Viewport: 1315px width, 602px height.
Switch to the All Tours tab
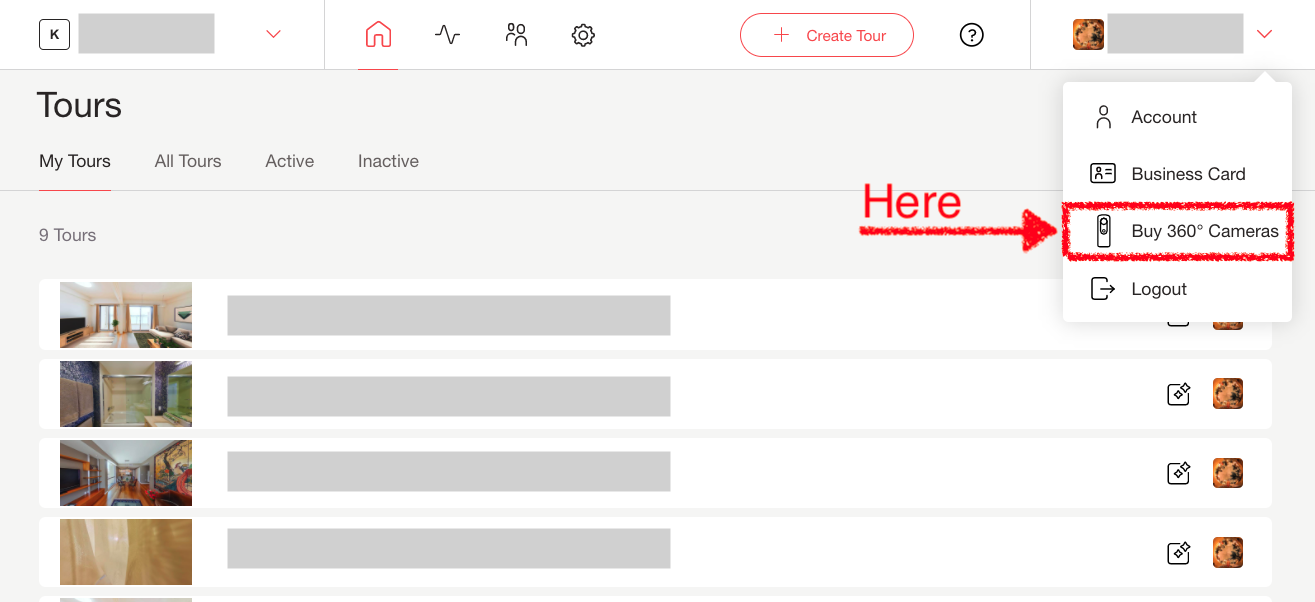tap(188, 161)
